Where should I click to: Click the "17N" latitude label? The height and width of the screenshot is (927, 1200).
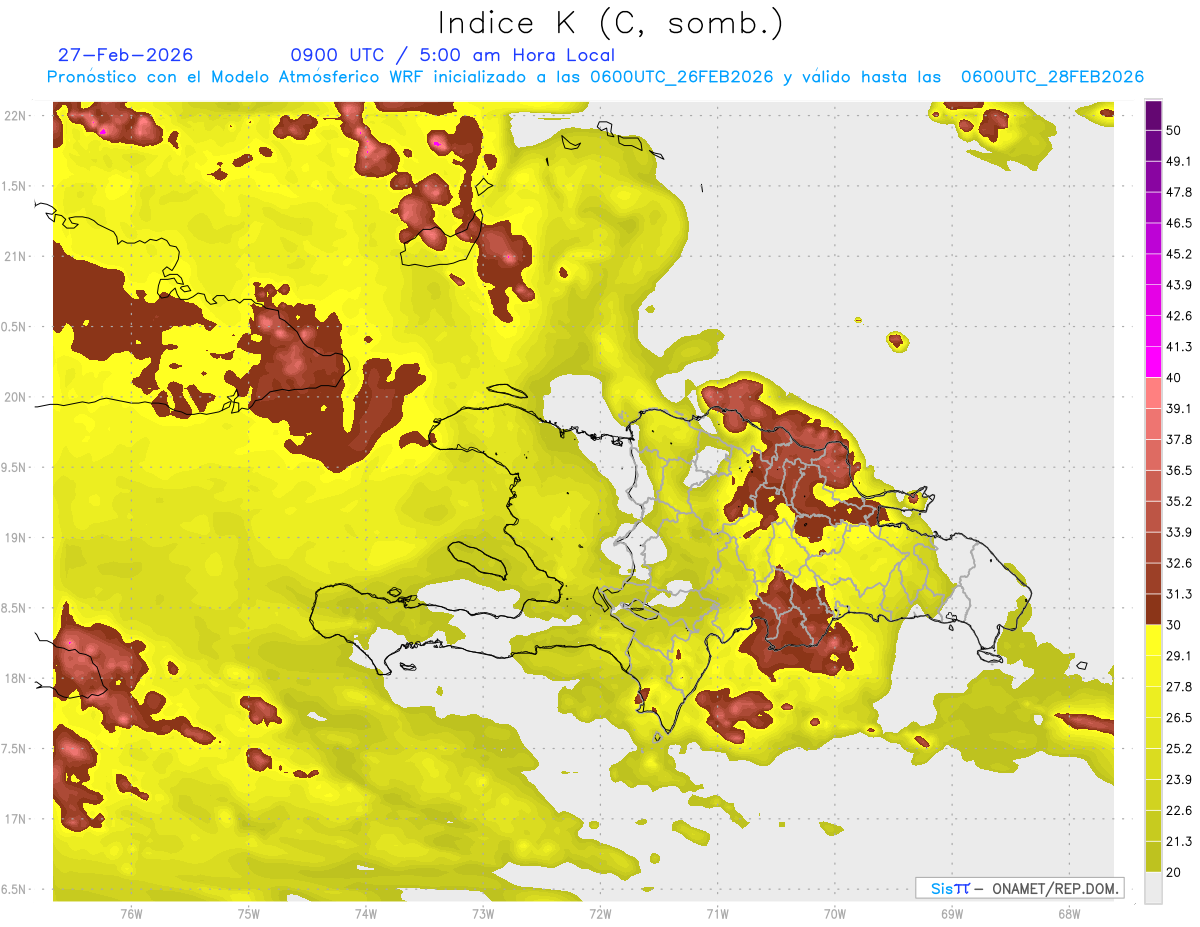point(15,819)
